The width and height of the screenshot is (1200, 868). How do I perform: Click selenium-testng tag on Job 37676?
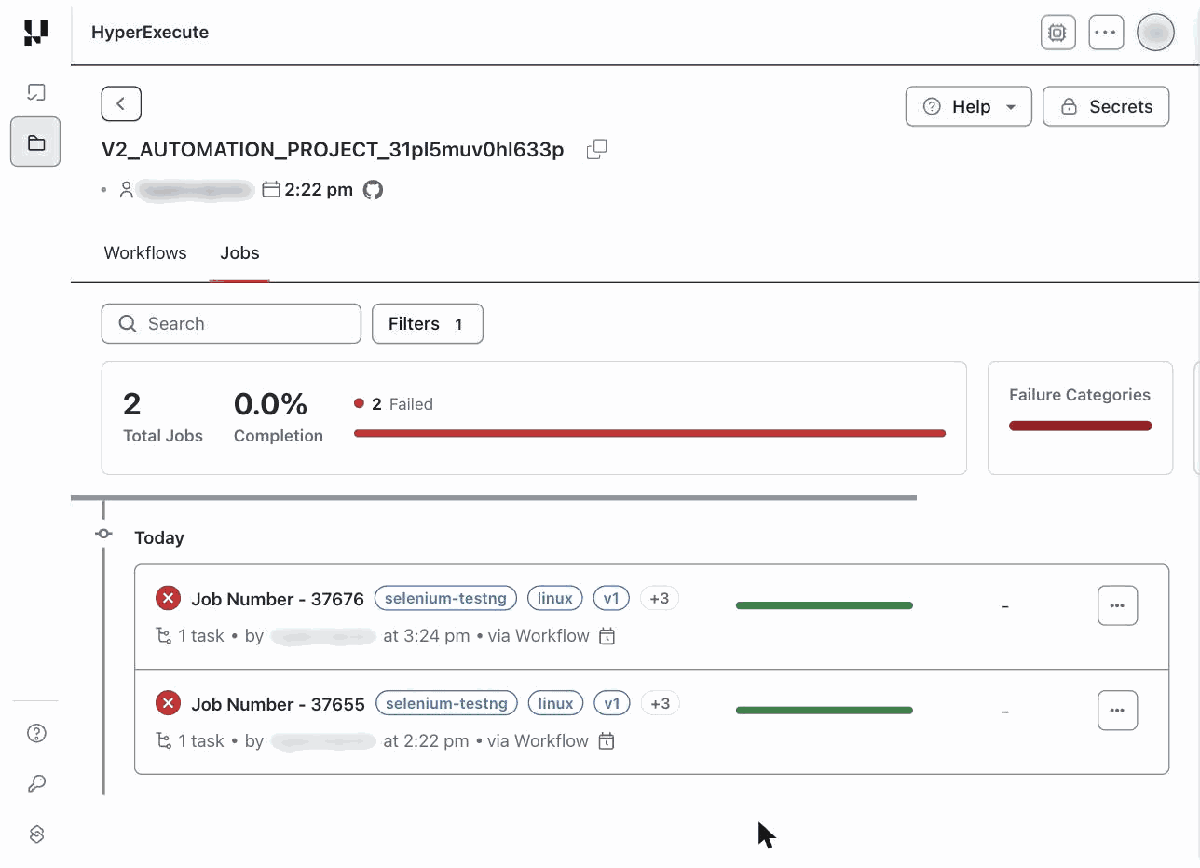coord(446,598)
